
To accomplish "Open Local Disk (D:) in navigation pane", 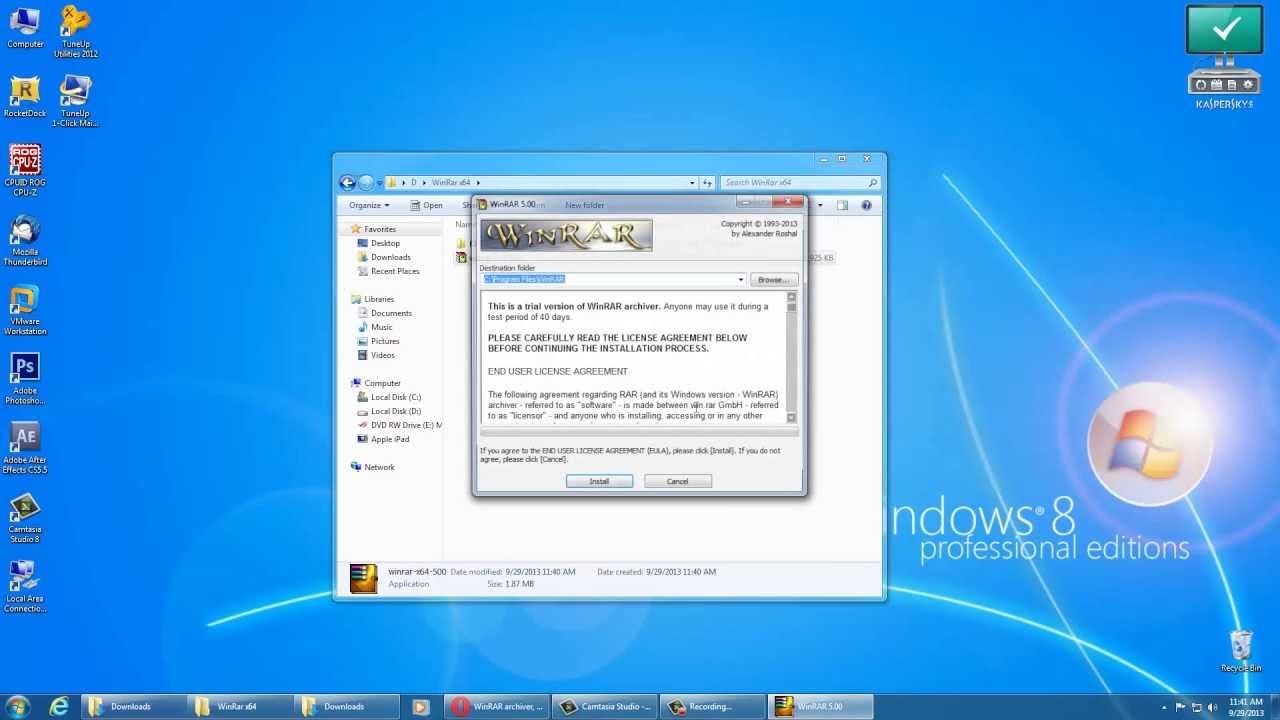I will pyautogui.click(x=395, y=411).
